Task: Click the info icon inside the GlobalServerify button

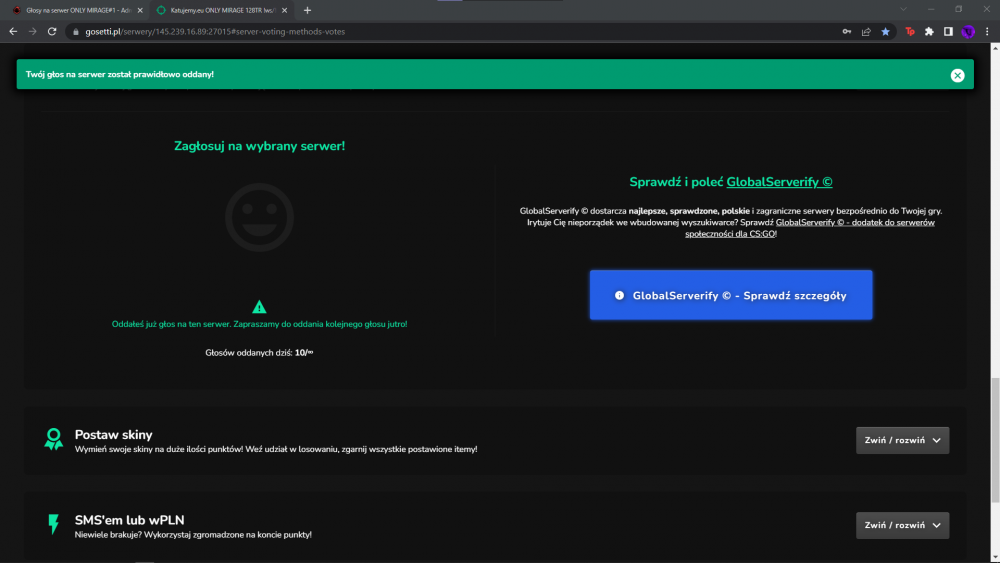Action: (x=619, y=295)
